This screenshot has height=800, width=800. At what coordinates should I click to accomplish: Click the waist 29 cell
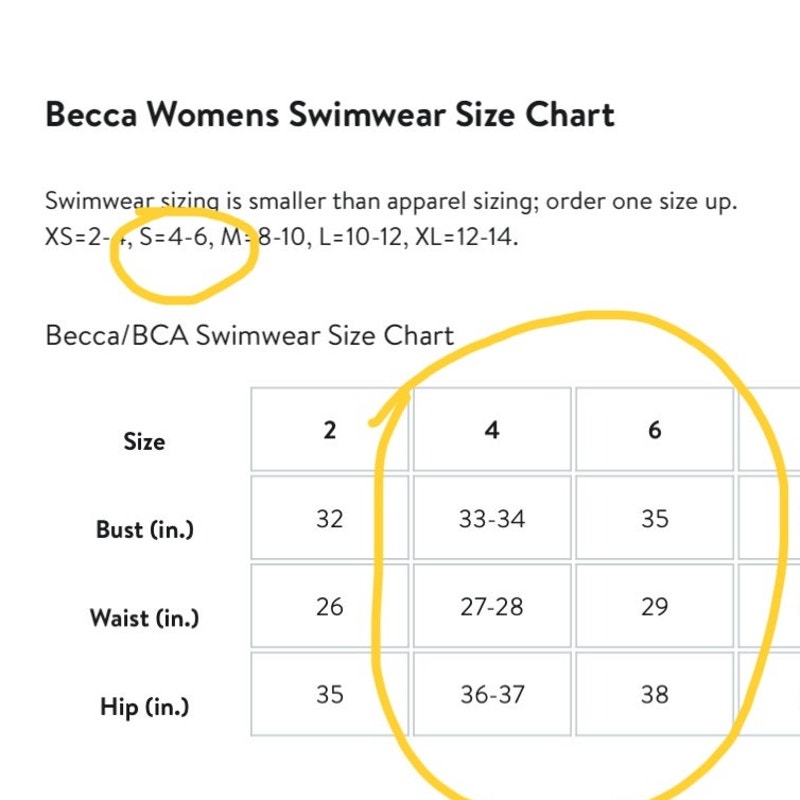655,606
